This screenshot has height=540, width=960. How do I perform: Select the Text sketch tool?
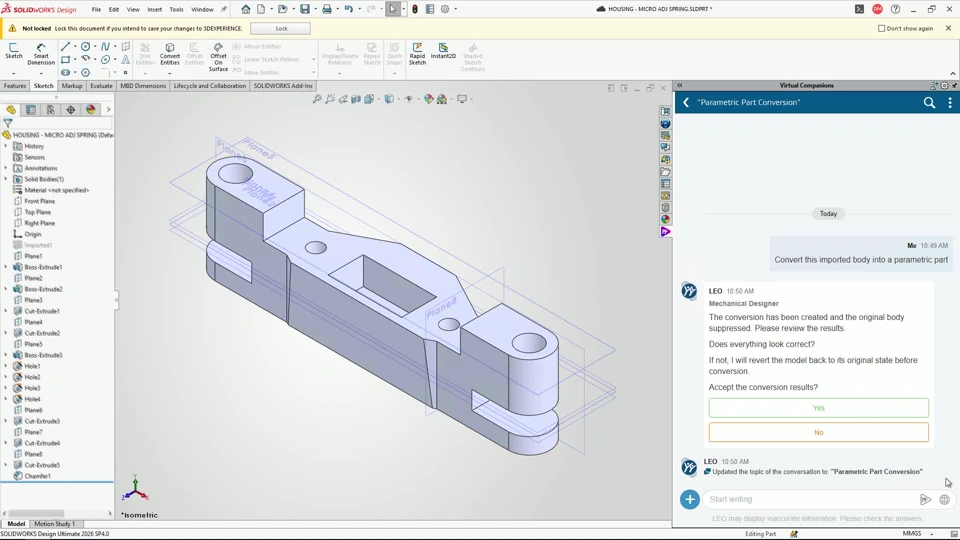click(x=126, y=59)
